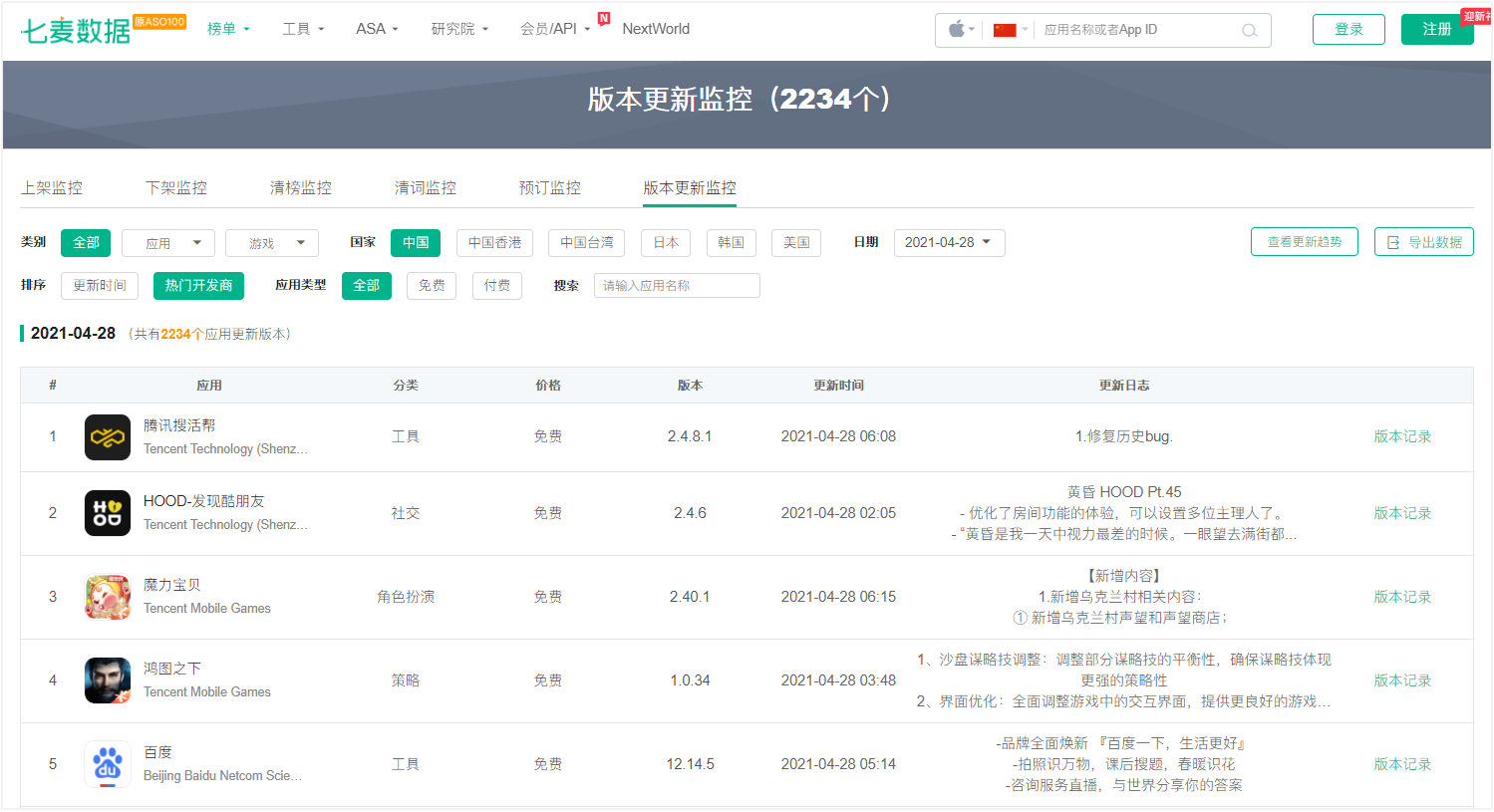Expand the 研究院 nav menu

[459, 29]
